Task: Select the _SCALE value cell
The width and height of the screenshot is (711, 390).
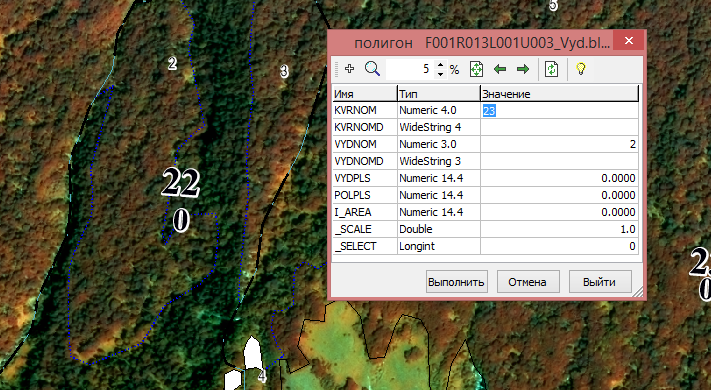Action: click(559, 229)
